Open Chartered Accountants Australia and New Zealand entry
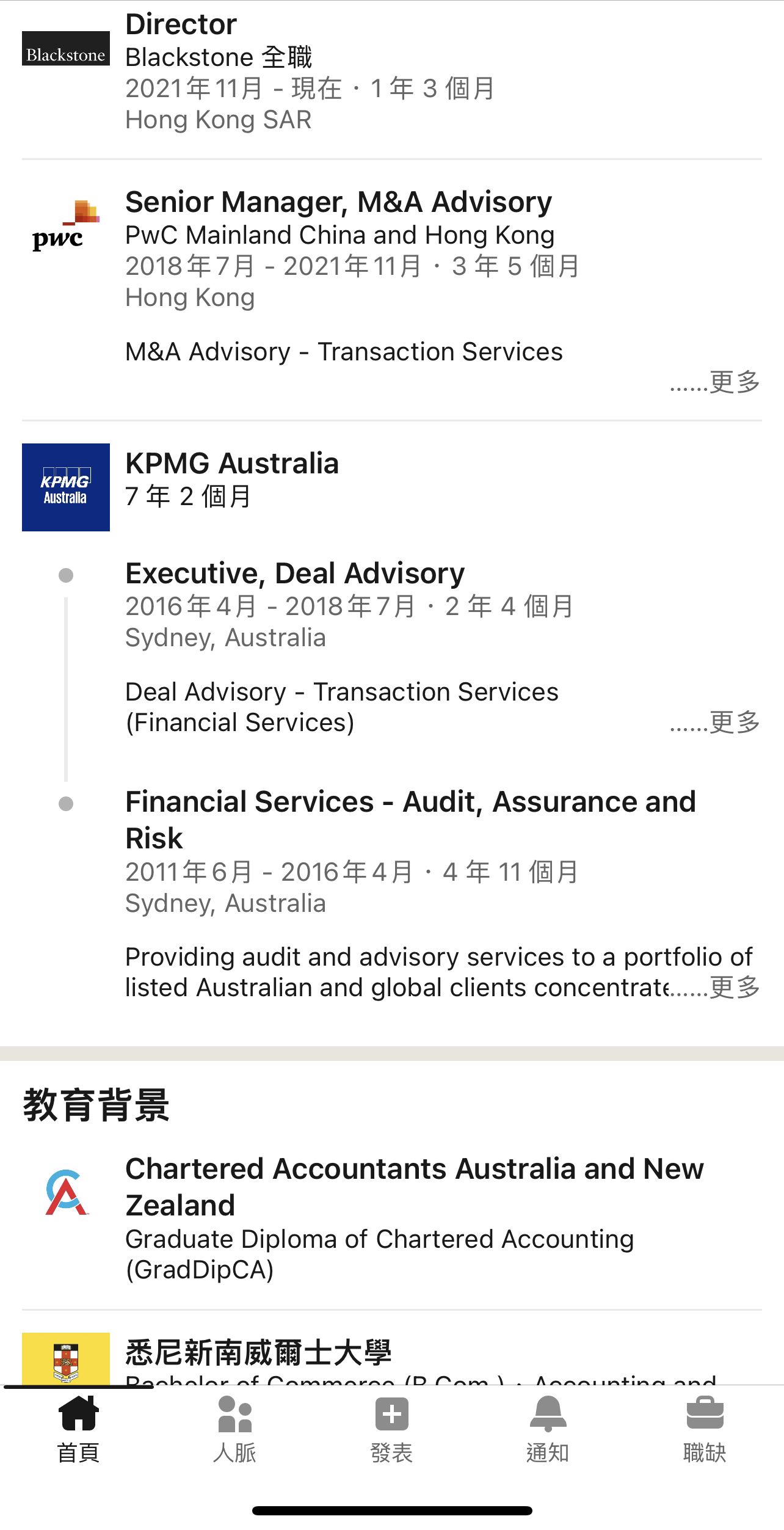 (x=415, y=1187)
